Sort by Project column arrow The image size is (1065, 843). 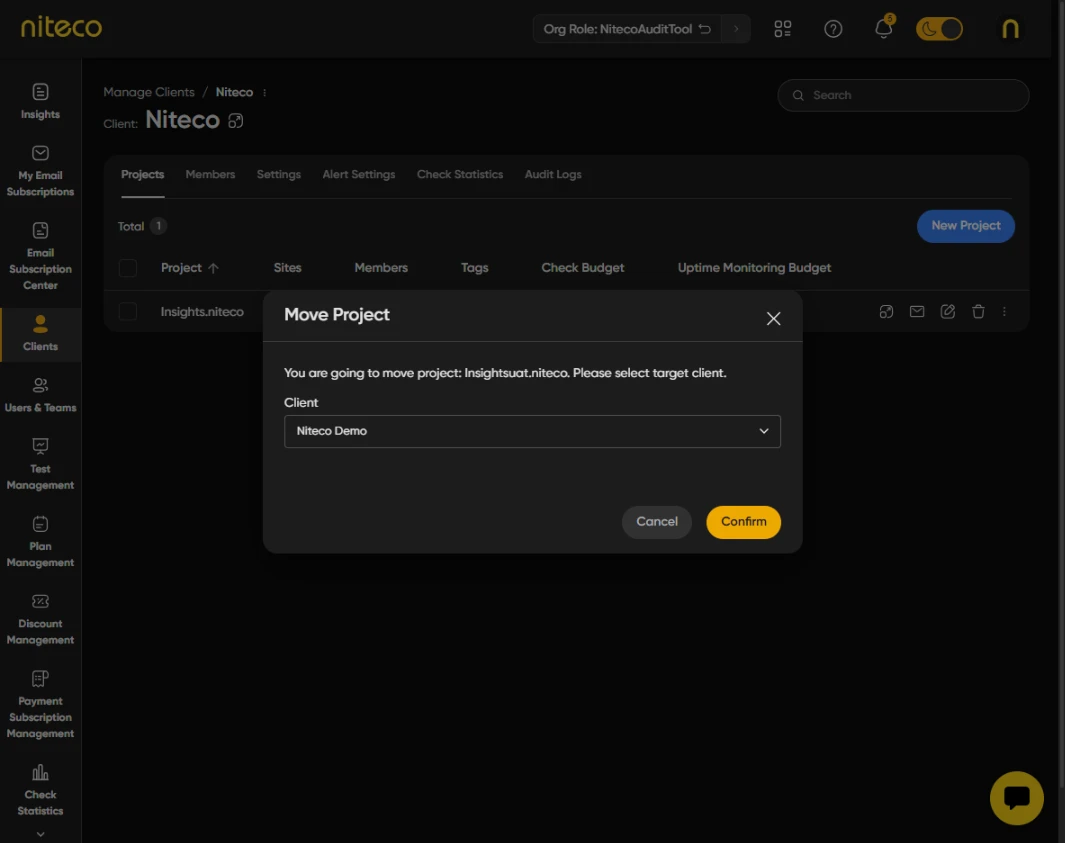click(x=213, y=268)
